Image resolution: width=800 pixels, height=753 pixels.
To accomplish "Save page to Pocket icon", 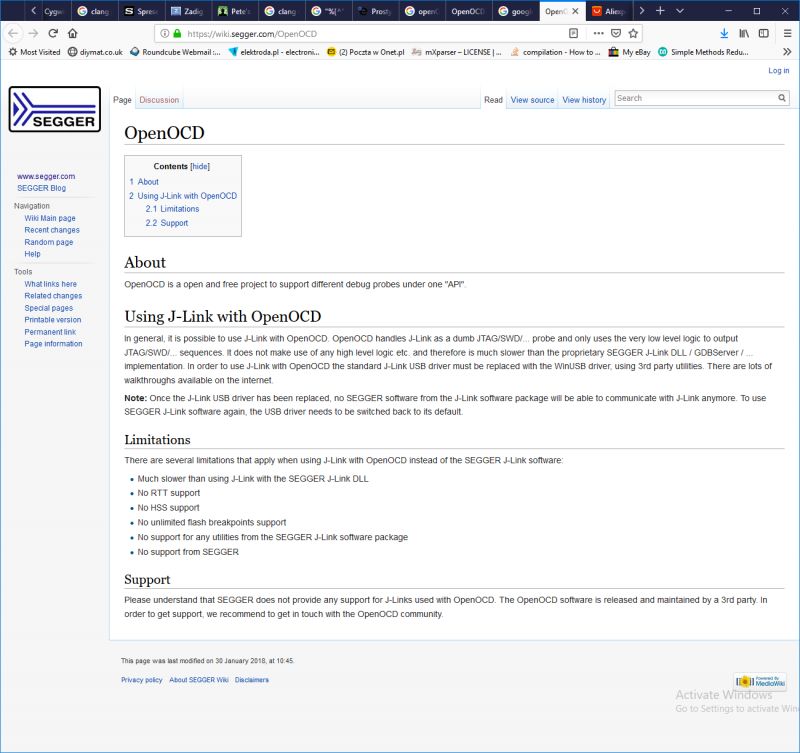I will coord(616,34).
